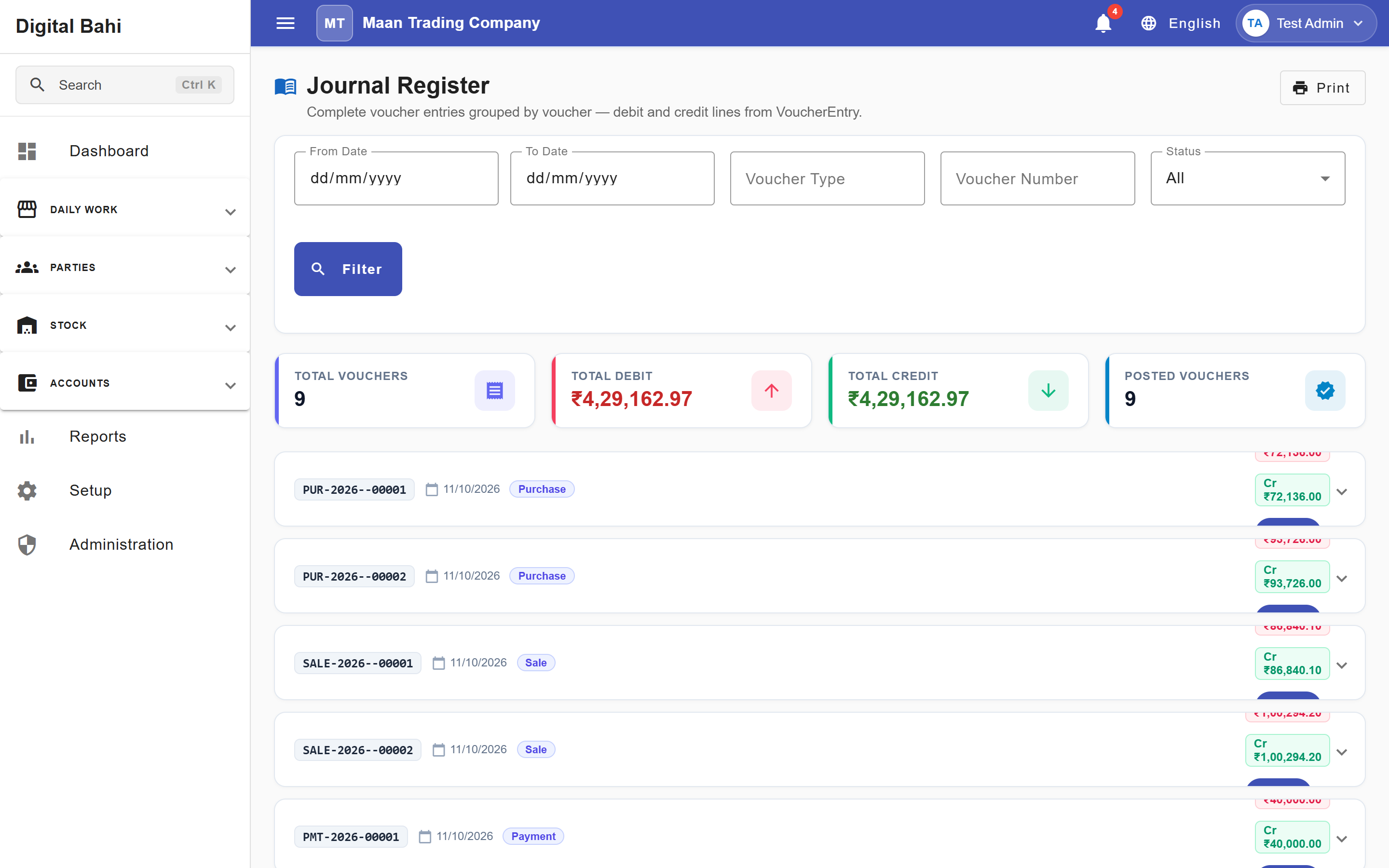Click the globe language icon

point(1148,23)
